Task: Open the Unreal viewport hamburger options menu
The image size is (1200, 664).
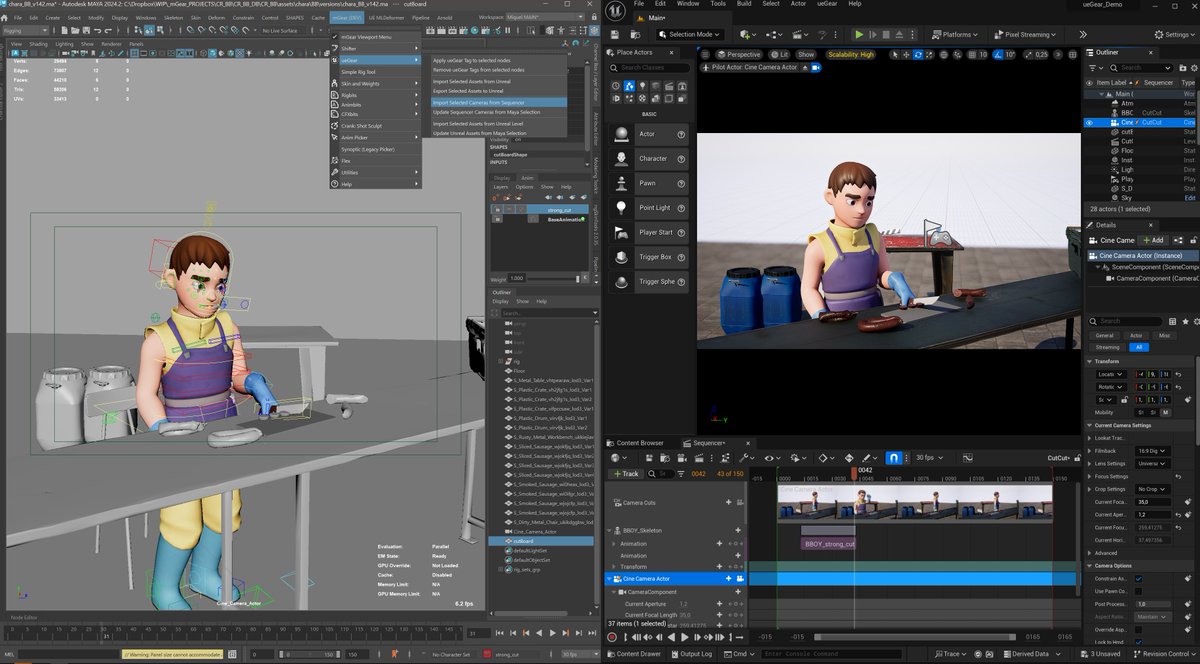Action: click(706, 54)
